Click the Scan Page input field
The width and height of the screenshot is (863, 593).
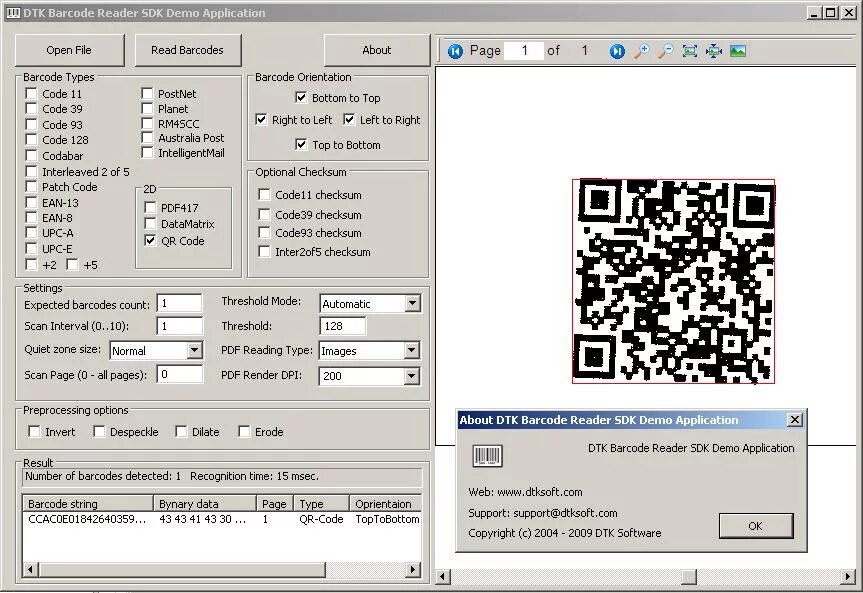[x=179, y=374]
